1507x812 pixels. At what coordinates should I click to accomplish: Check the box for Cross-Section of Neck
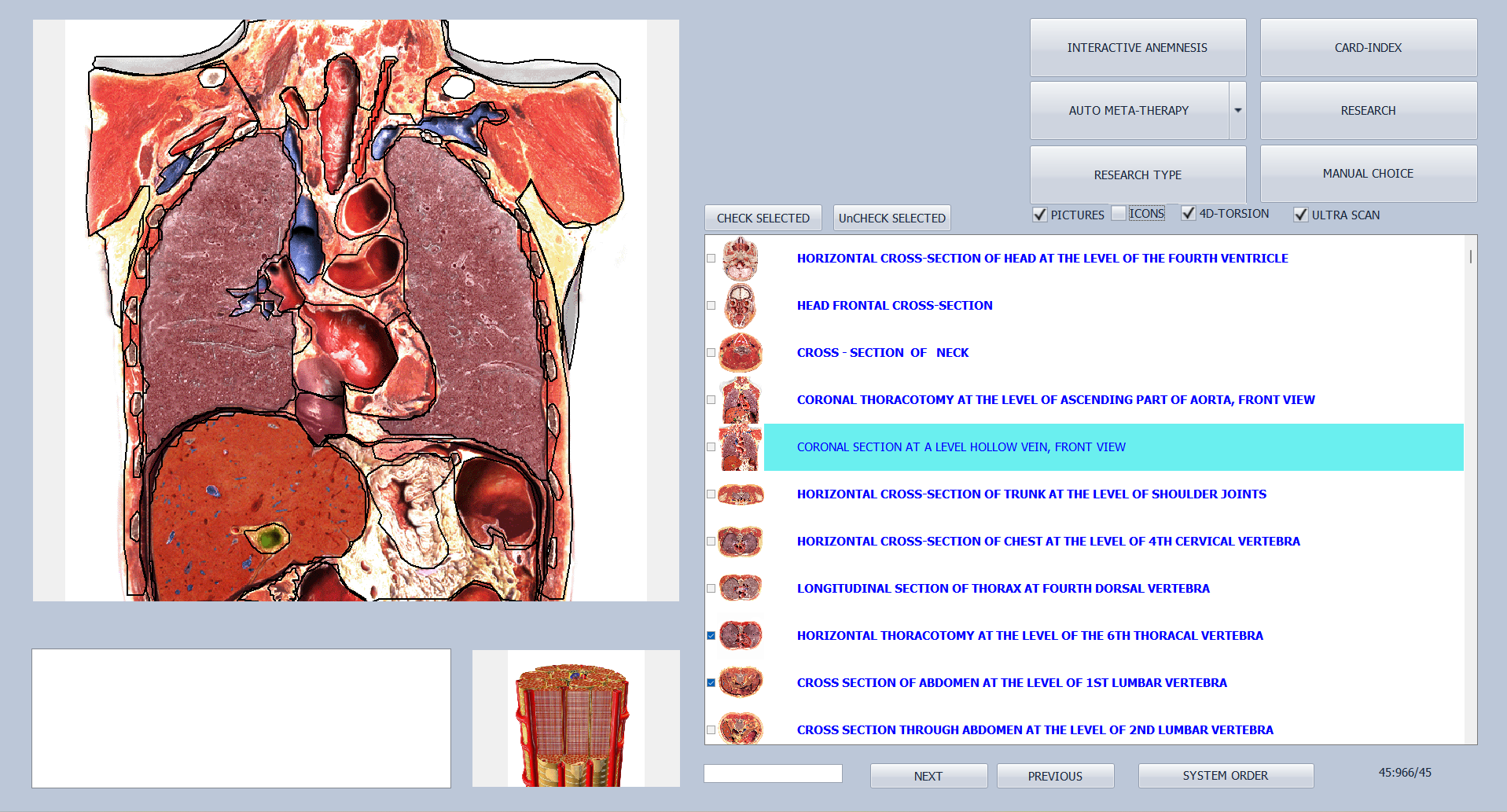pyautogui.click(x=711, y=353)
